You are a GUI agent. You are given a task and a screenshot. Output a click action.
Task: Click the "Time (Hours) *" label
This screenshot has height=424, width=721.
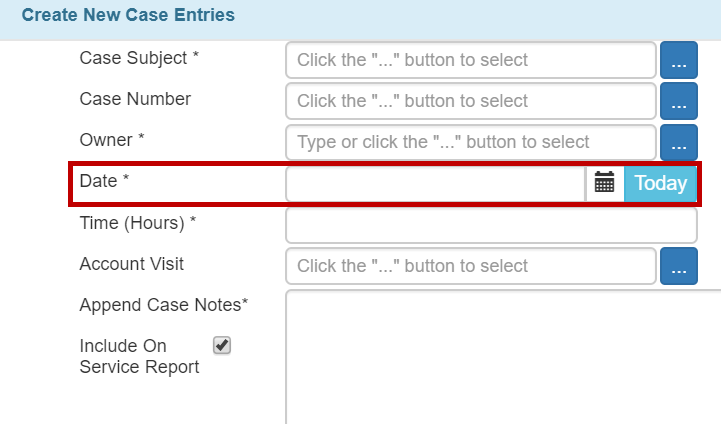point(137,223)
